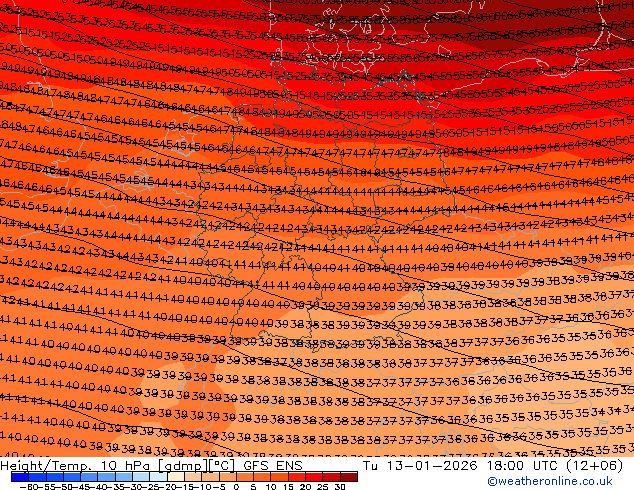Image resolution: width=634 pixels, height=490 pixels.
Task: Click the 'Height/Temp.' title text
Action: point(45,466)
